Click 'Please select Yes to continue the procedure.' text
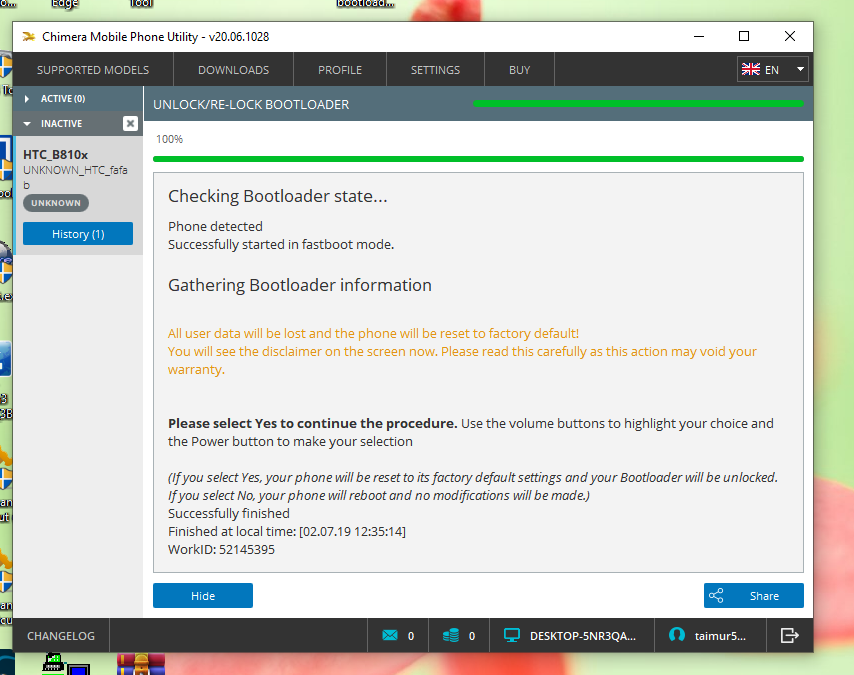The image size is (854, 675). click(313, 423)
